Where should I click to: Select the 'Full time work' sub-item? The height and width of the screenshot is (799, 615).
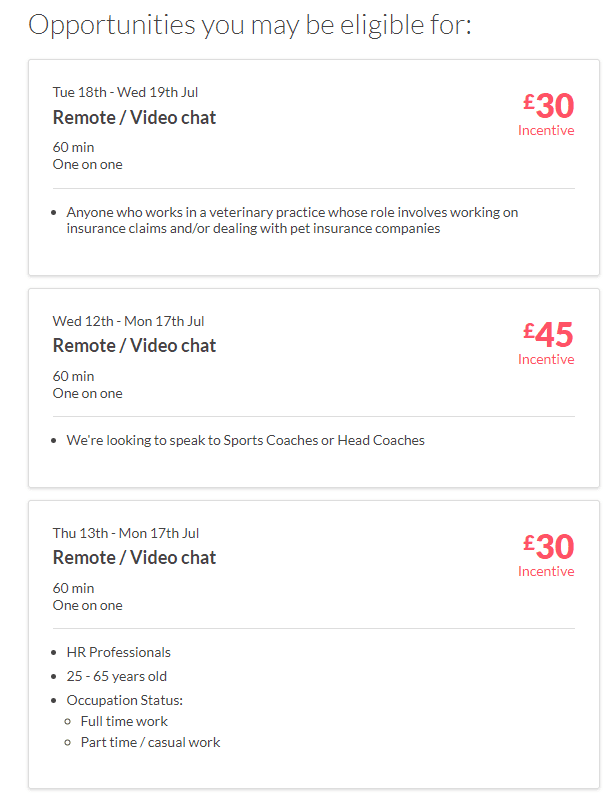click(124, 721)
